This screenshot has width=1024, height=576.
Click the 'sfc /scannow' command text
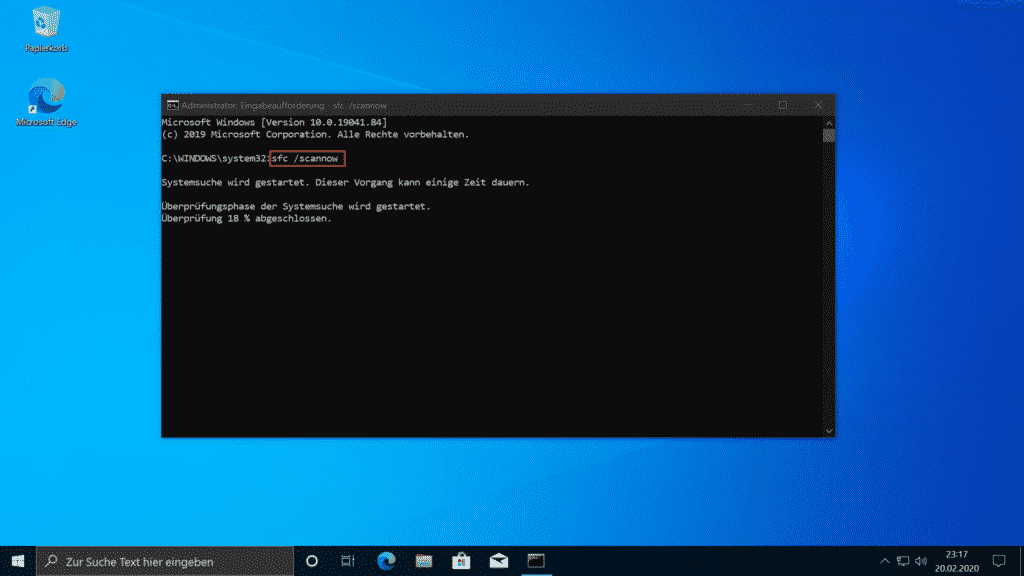coord(305,158)
